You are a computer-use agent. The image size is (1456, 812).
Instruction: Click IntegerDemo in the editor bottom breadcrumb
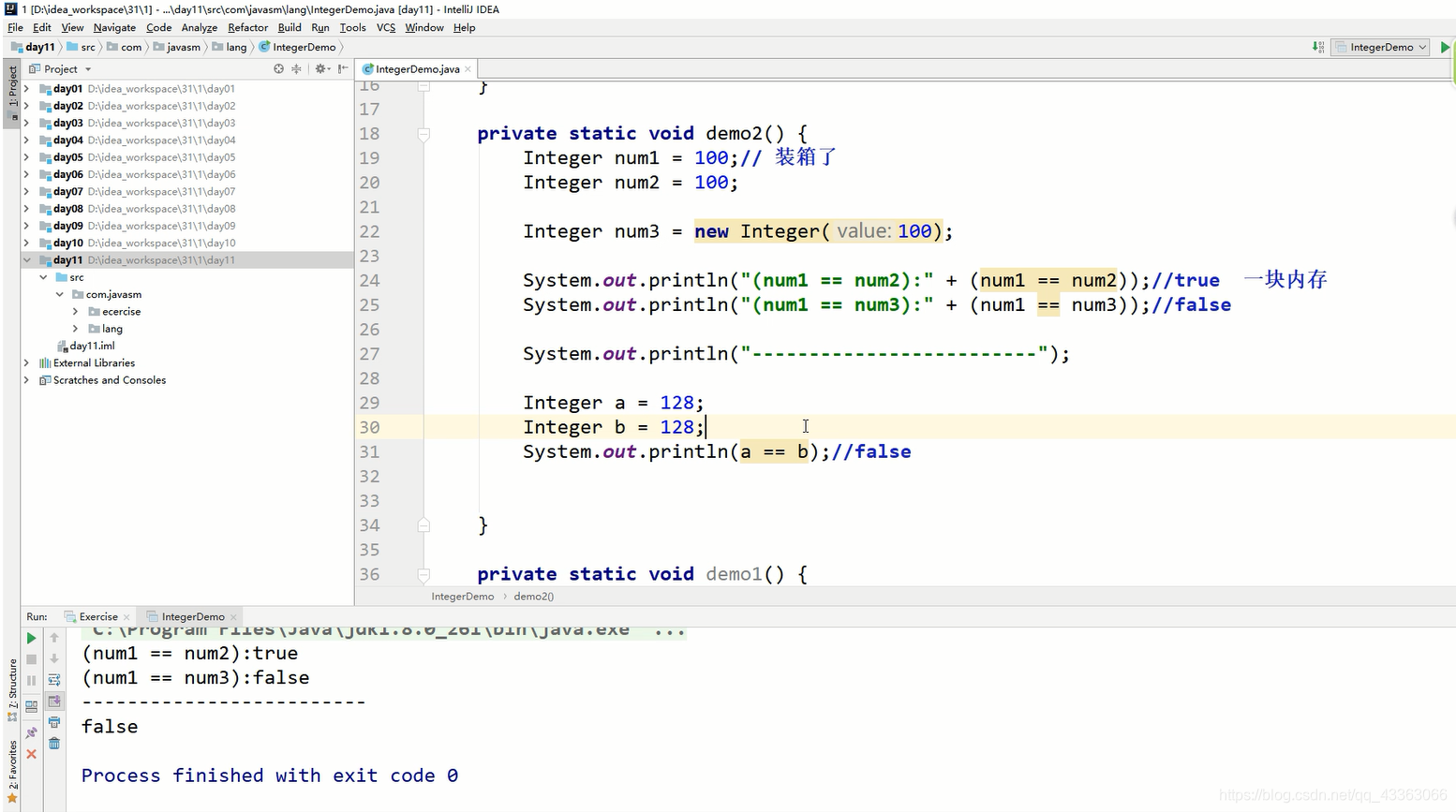pyautogui.click(x=462, y=597)
